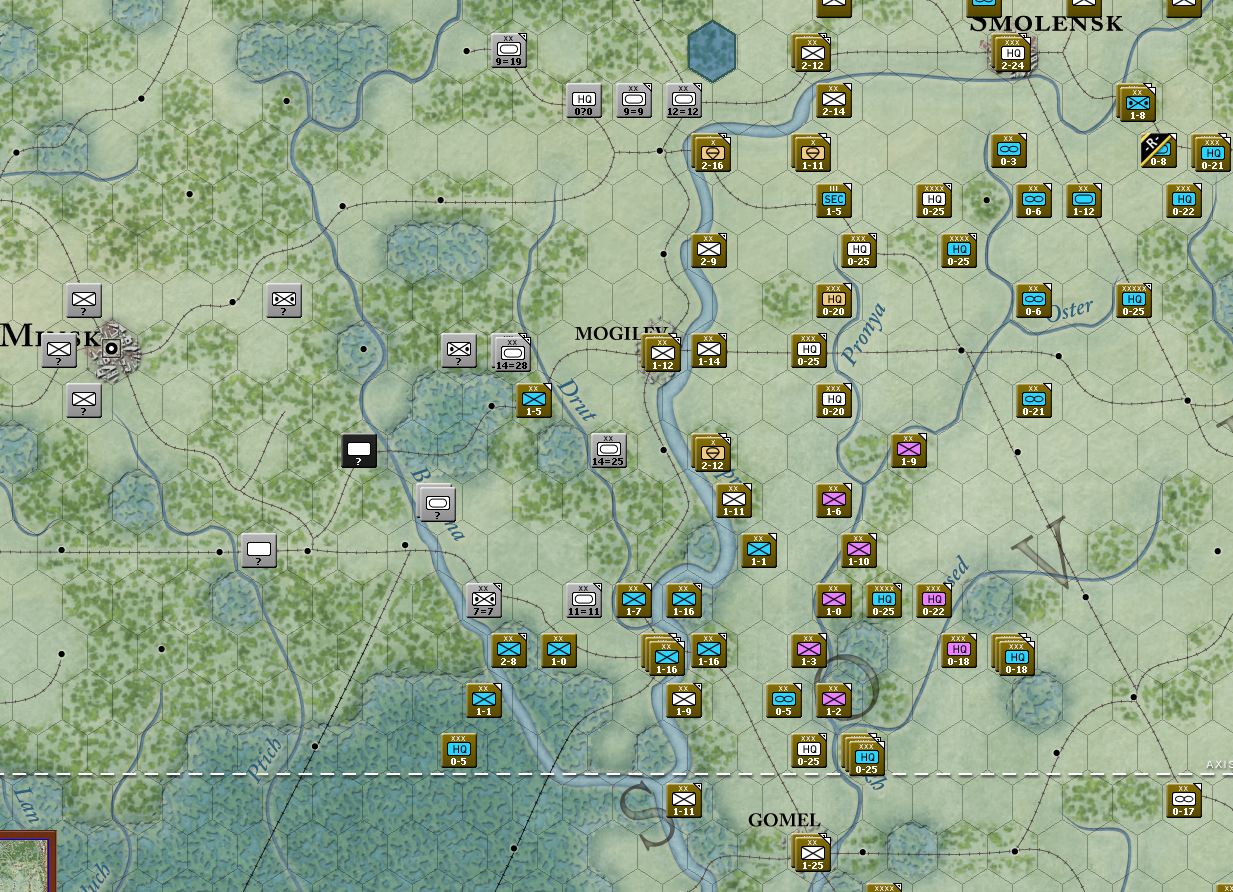Select the infantry unit labeled 2-9
Screen dimensions: 1233x892
[x=709, y=250]
